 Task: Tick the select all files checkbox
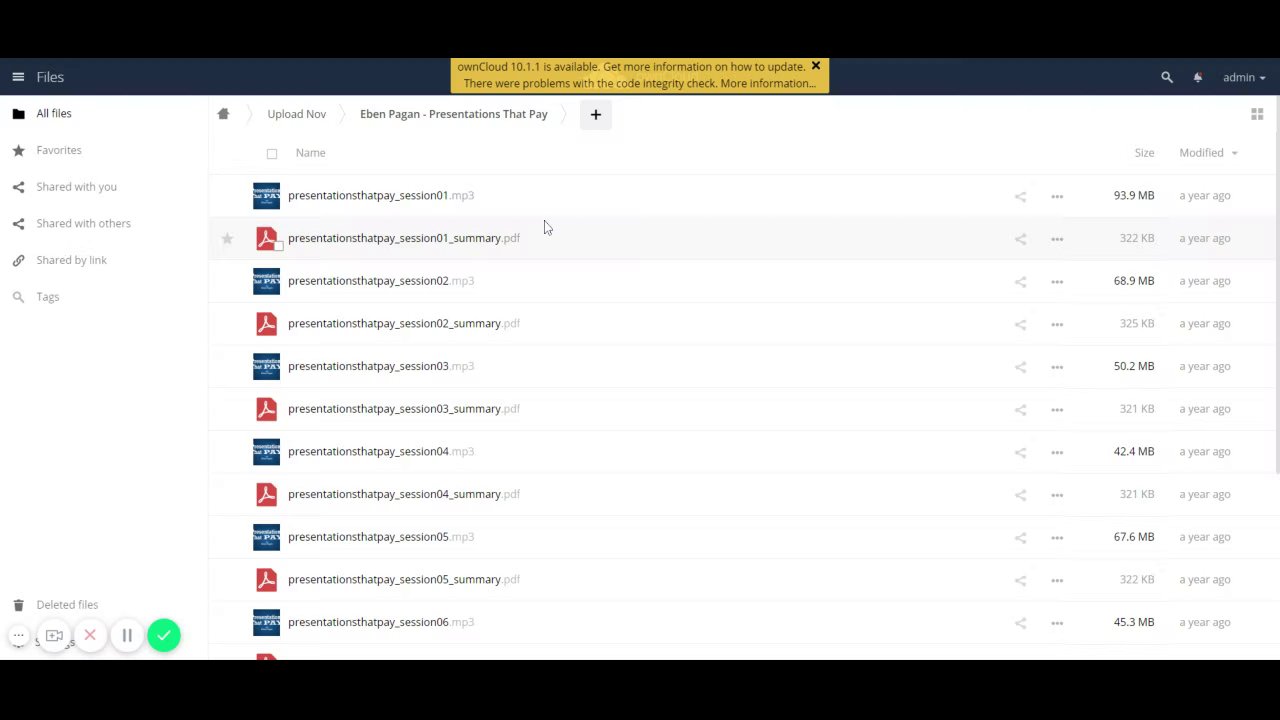pyautogui.click(x=272, y=153)
